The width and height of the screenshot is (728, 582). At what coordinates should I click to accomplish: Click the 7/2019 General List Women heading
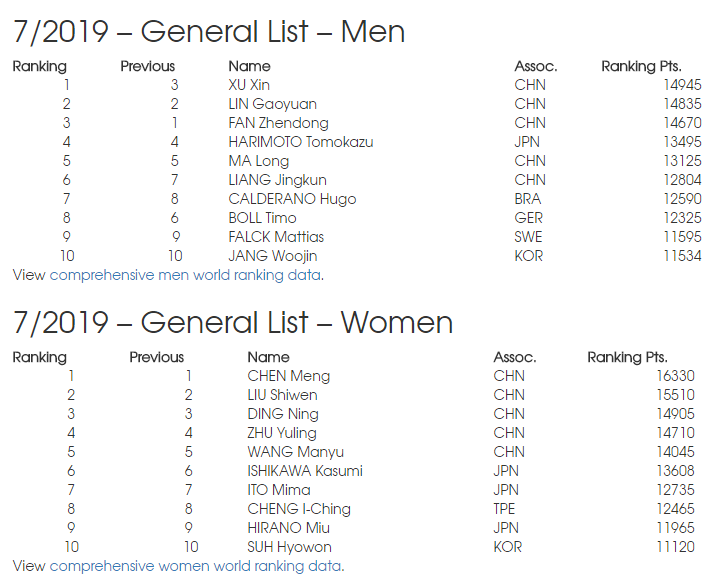[233, 323]
